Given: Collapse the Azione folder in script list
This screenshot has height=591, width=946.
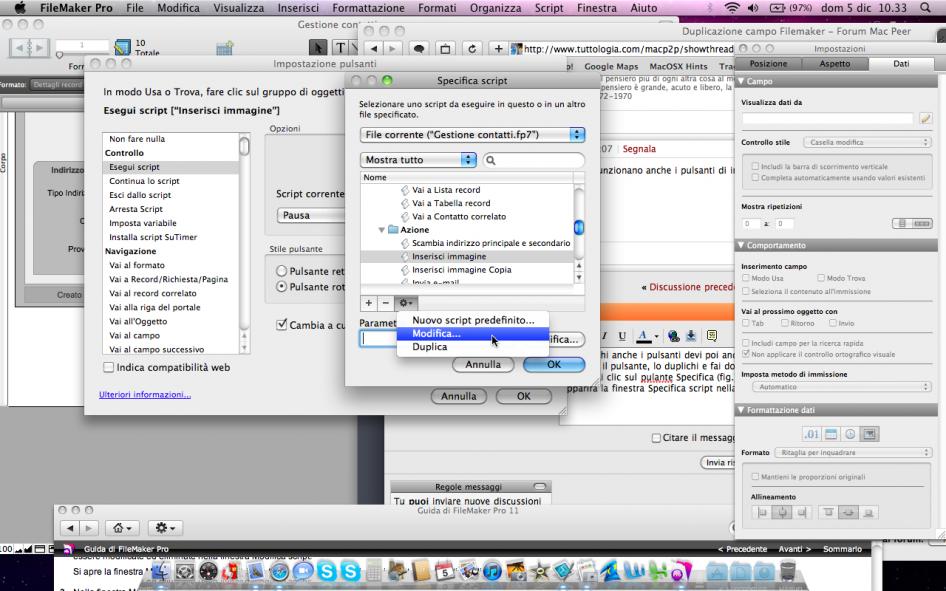Looking at the screenshot, I should (x=381, y=230).
